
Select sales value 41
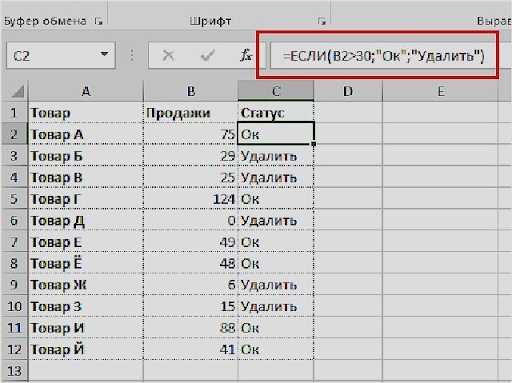click(191, 349)
